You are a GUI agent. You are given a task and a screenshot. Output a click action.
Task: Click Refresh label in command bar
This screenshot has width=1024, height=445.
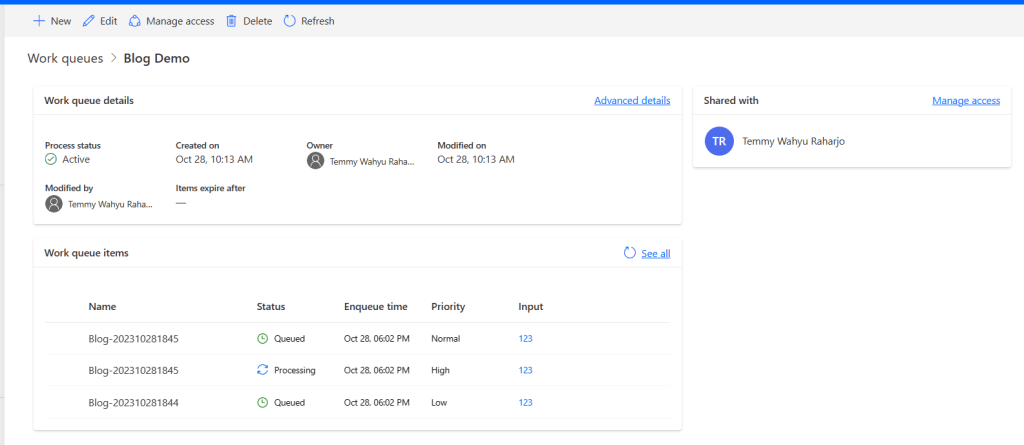tap(317, 21)
